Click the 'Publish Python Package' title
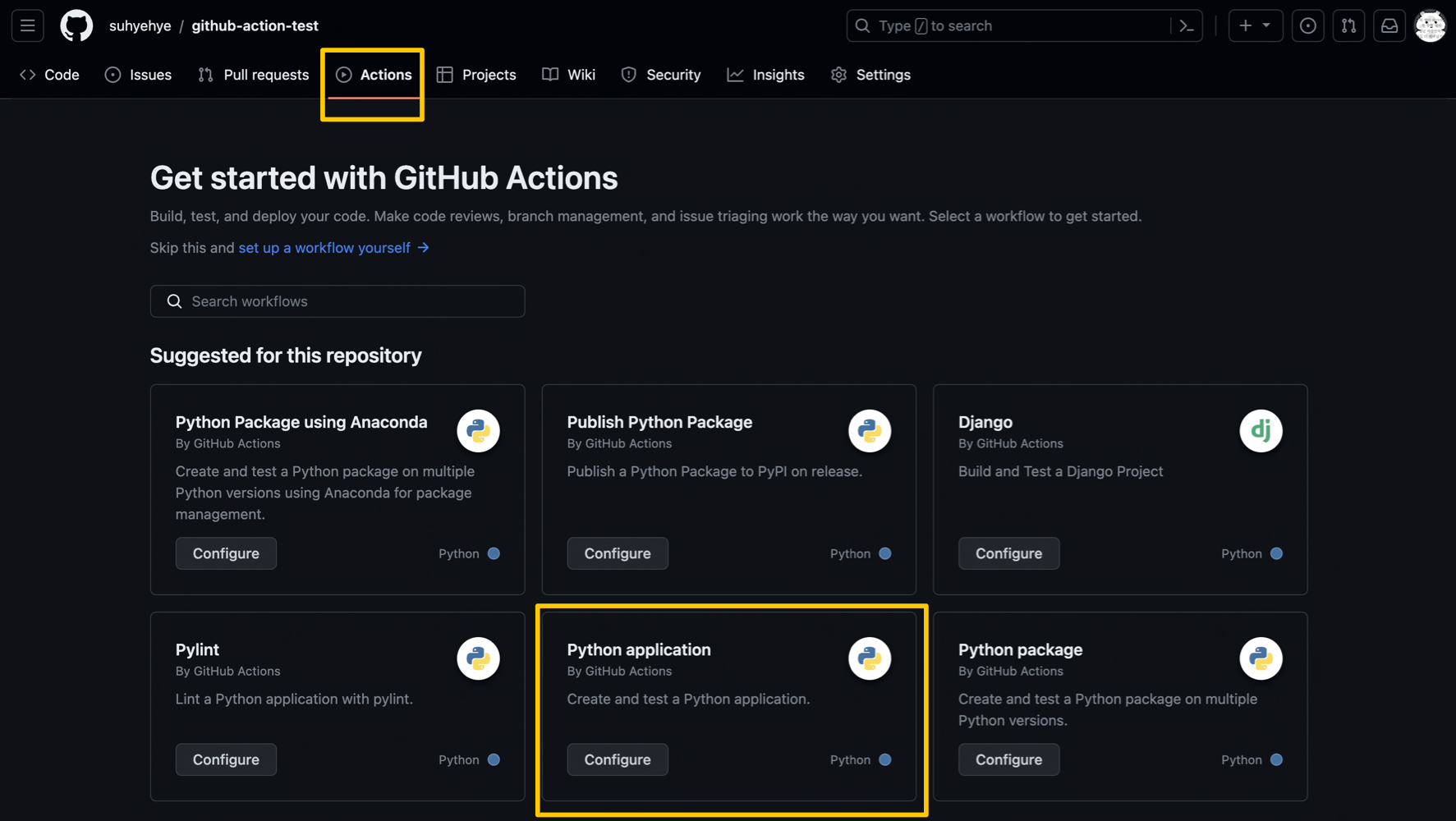 pos(659,422)
